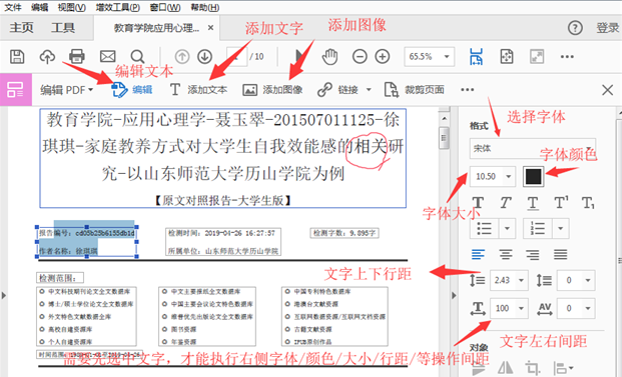The width and height of the screenshot is (622, 377).
Task: Click Add Image (添加图像) tool
Action: [273, 90]
